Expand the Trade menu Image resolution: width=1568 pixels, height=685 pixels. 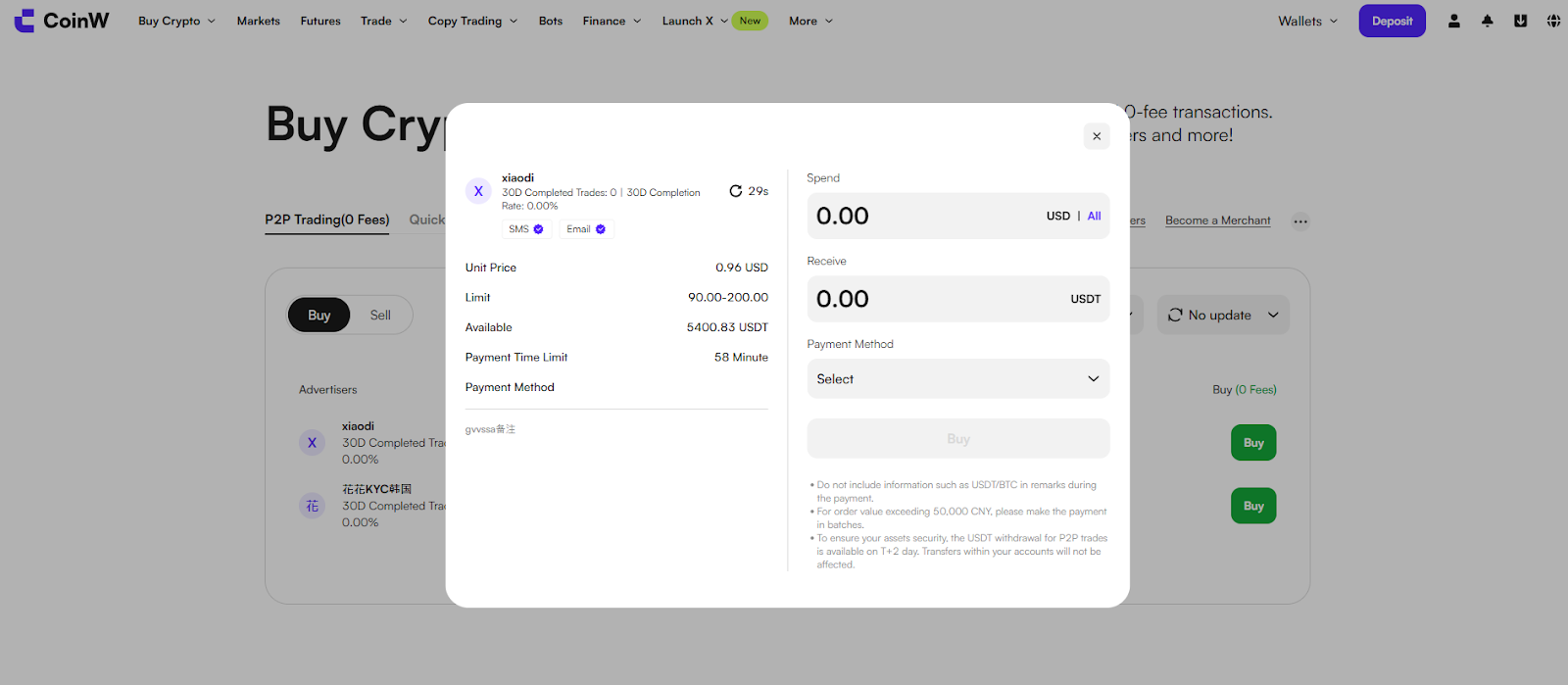[383, 21]
